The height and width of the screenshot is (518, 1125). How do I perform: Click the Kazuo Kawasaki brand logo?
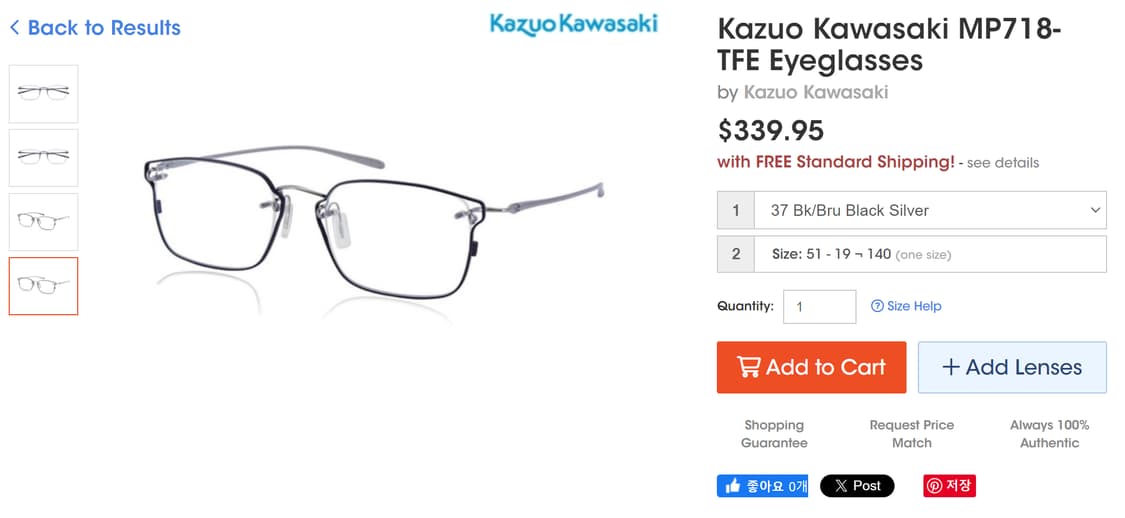(573, 23)
